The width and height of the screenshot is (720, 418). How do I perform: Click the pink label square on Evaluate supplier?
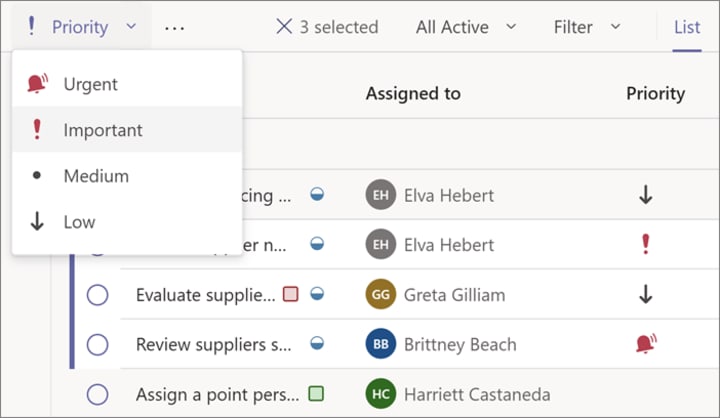click(x=291, y=294)
